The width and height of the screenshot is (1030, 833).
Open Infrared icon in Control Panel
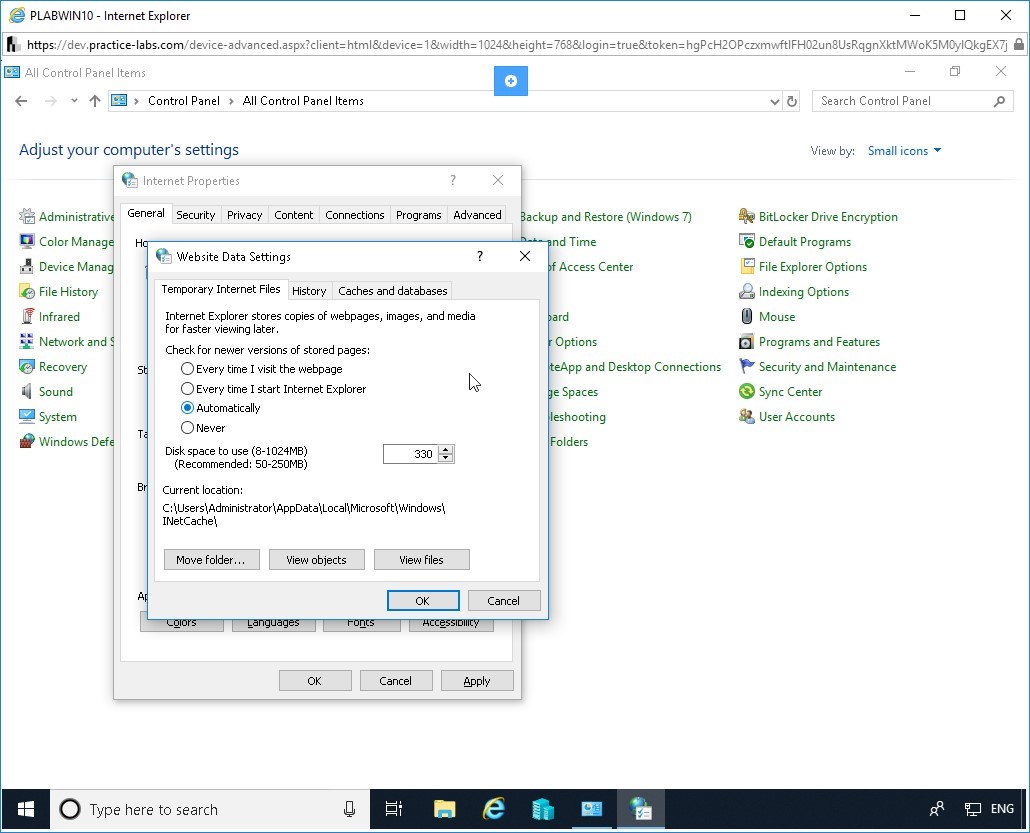coord(27,316)
